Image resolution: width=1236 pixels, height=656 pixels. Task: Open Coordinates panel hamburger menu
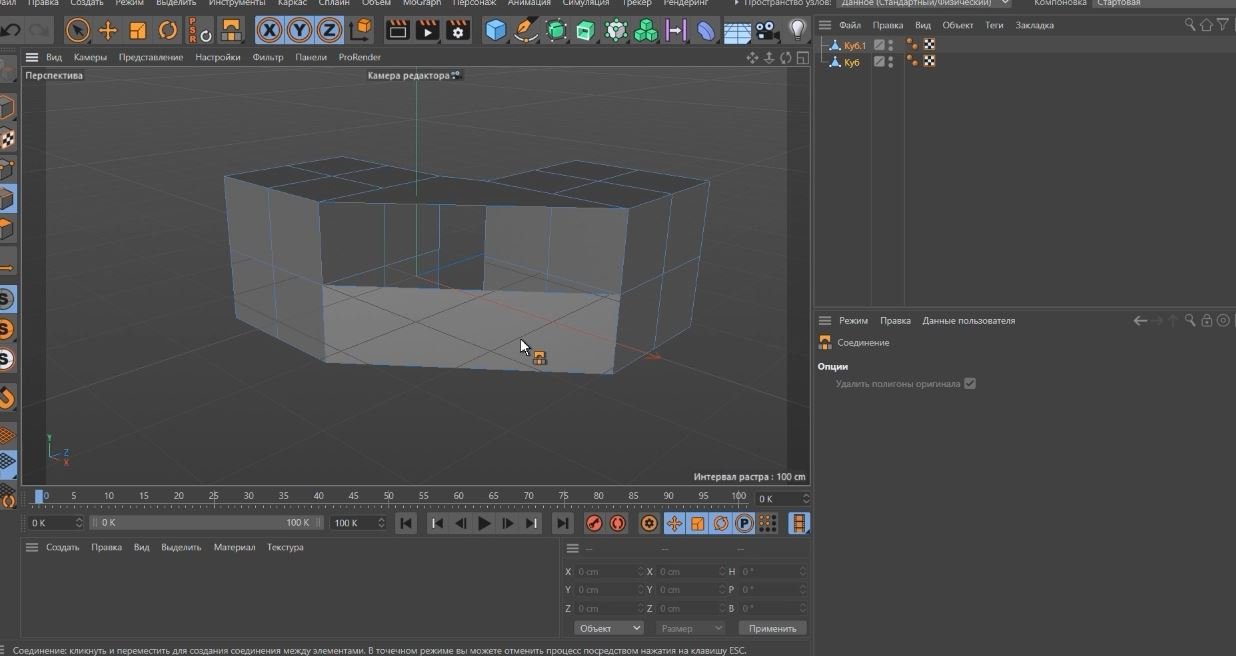(572, 548)
